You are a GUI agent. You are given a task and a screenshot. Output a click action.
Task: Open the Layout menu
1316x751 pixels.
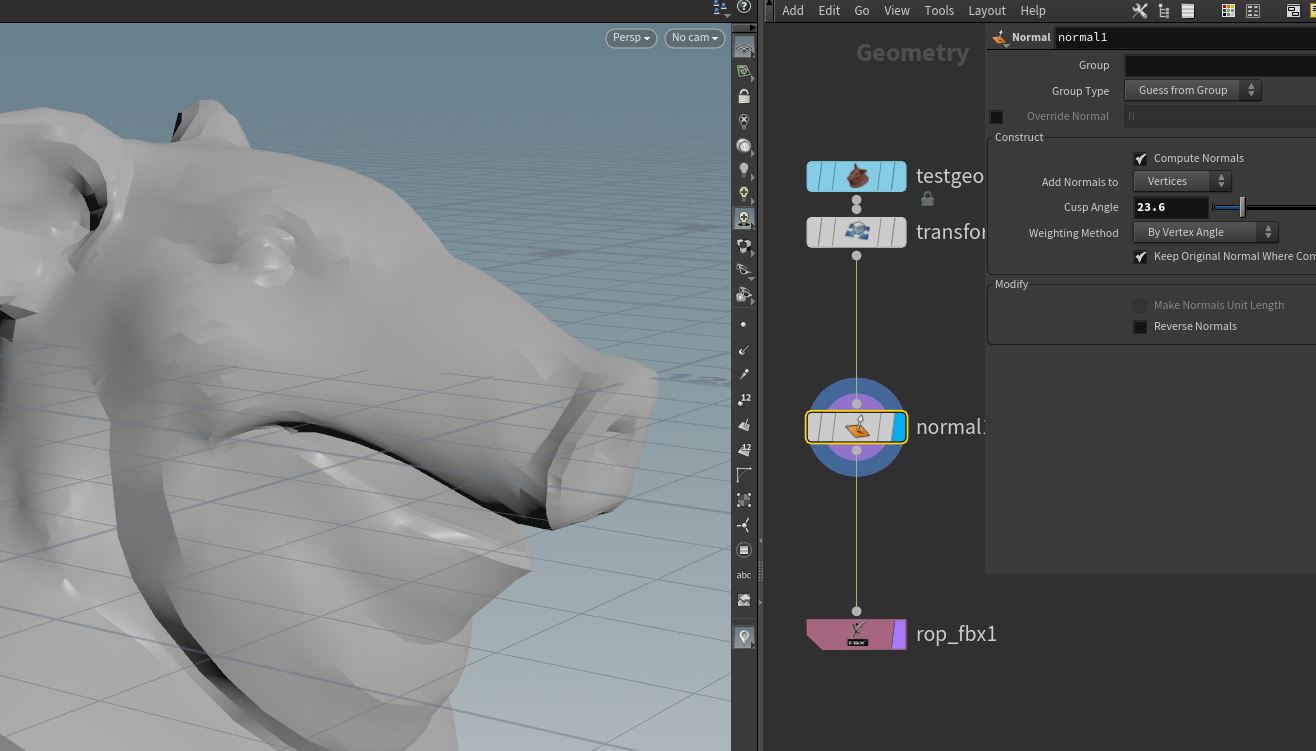[x=986, y=10]
